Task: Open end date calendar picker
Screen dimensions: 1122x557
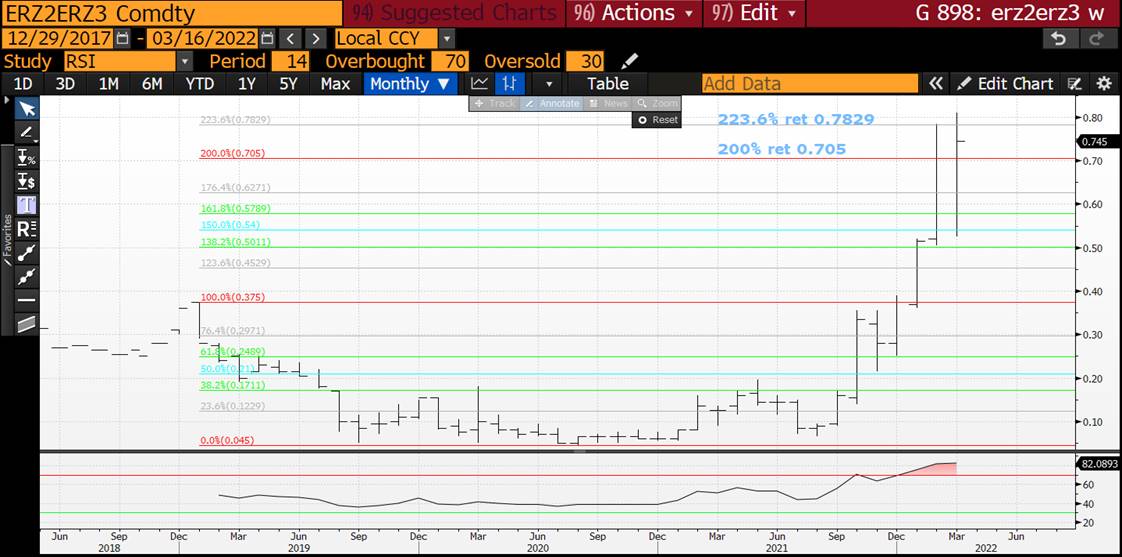Action: 267,38
